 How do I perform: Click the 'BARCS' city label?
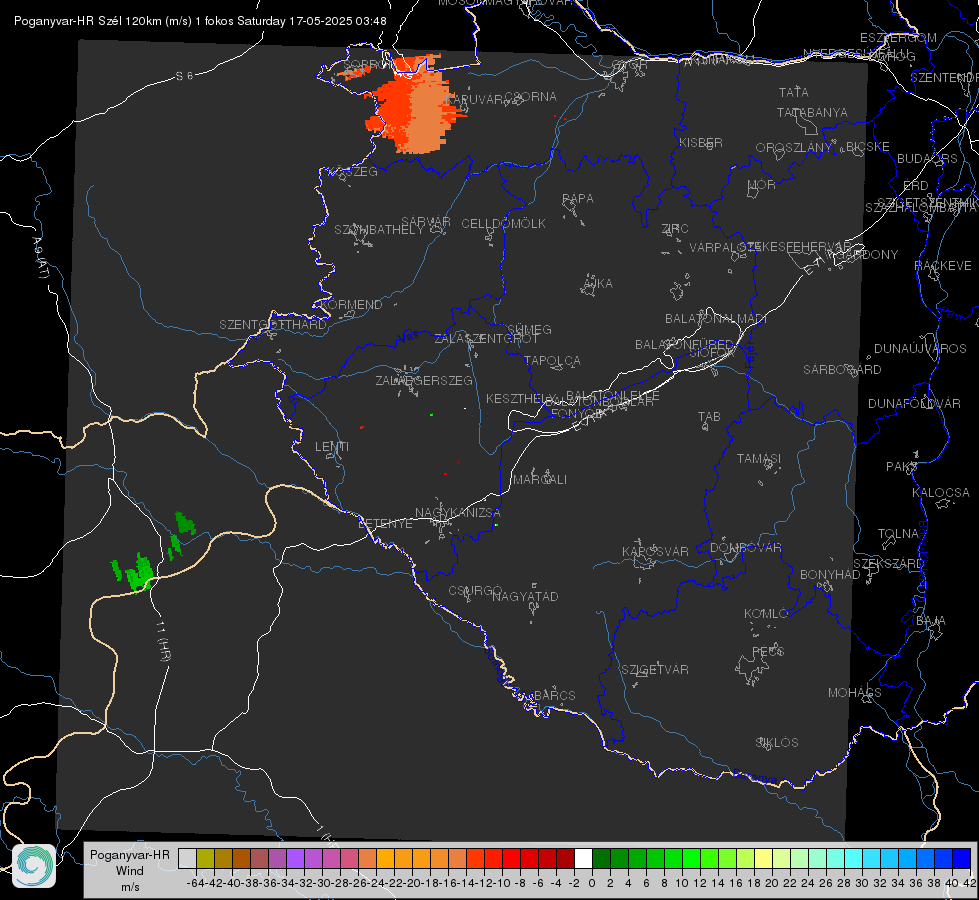point(554,696)
